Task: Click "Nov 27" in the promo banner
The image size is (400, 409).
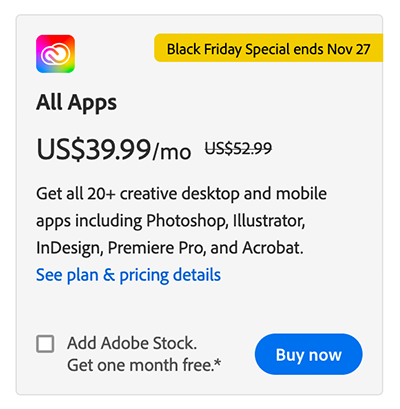Action: click(x=349, y=49)
